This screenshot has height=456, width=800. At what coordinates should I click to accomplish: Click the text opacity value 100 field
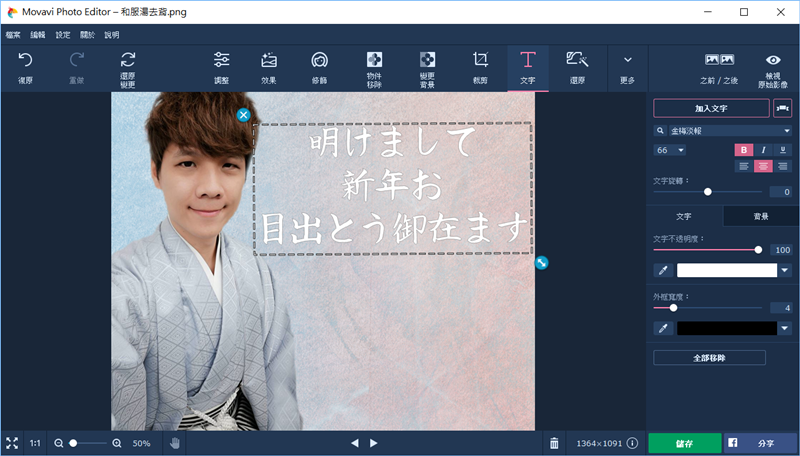tap(781, 249)
